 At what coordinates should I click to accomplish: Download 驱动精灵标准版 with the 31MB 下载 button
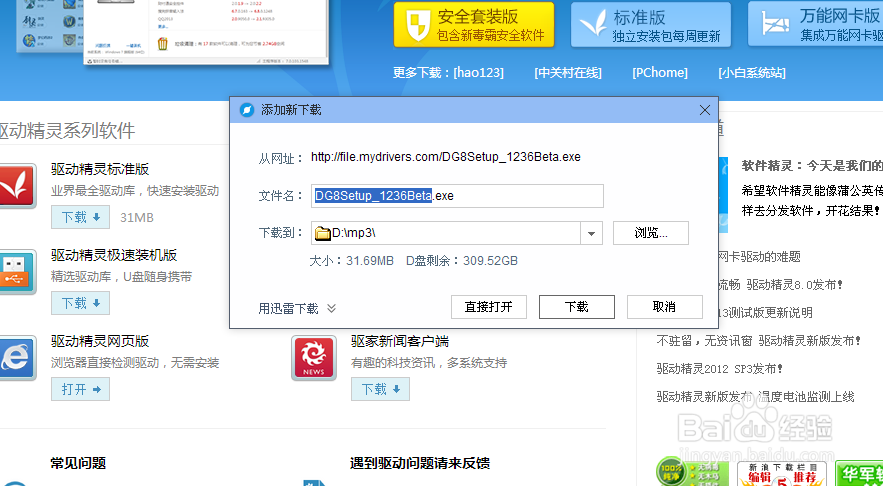(x=80, y=217)
